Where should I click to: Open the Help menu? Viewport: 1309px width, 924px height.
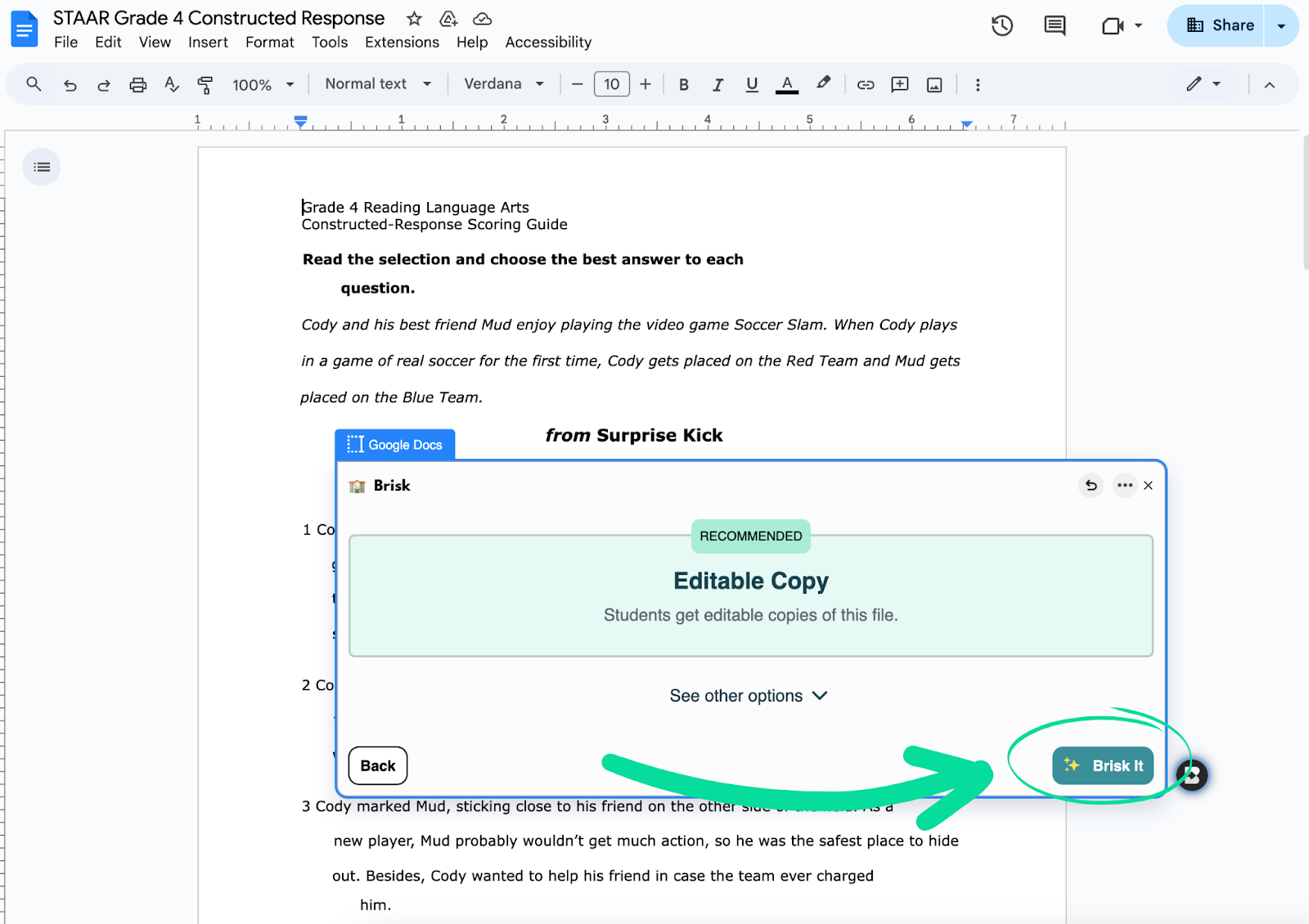[x=472, y=43]
